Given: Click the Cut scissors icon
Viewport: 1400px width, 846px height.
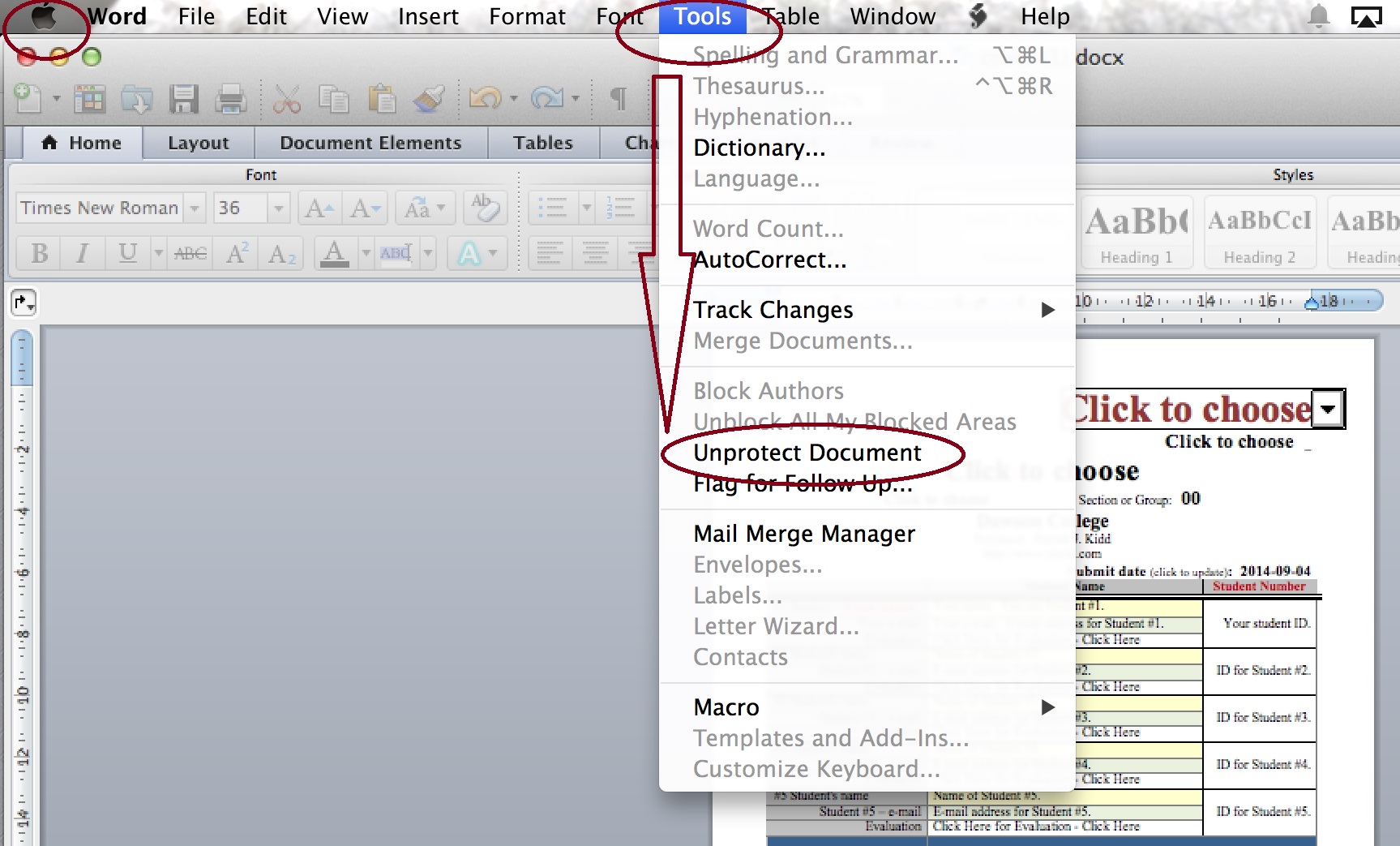Looking at the screenshot, I should pos(286,99).
